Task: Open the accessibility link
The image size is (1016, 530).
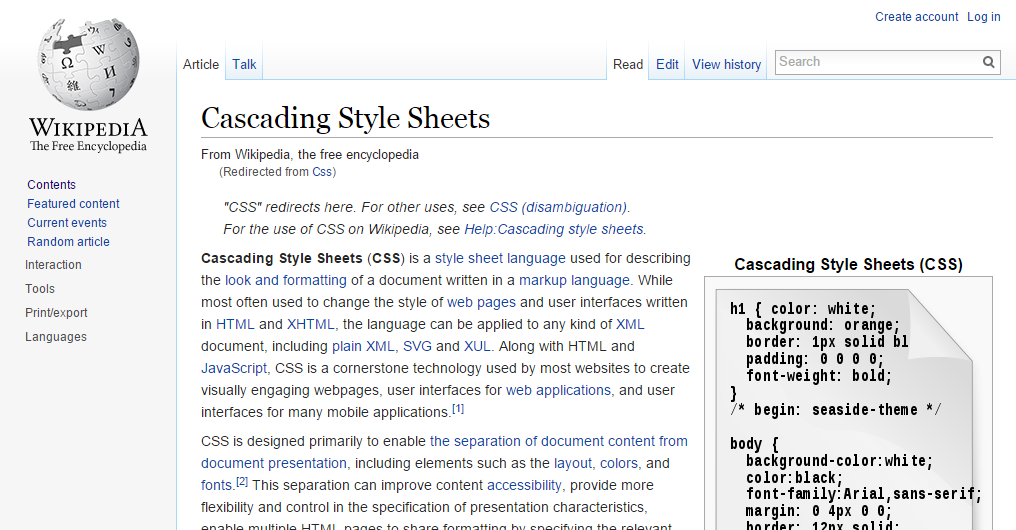Action: pyautogui.click(x=524, y=485)
